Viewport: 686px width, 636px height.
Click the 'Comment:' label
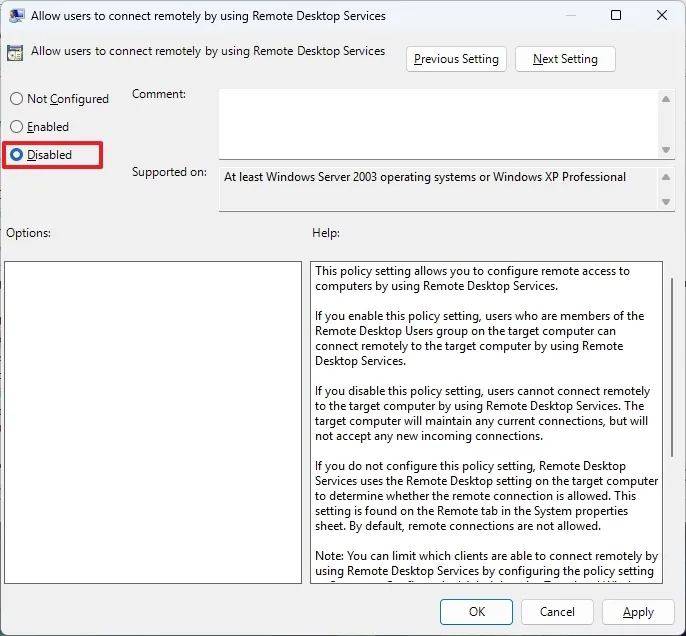click(x=159, y=94)
